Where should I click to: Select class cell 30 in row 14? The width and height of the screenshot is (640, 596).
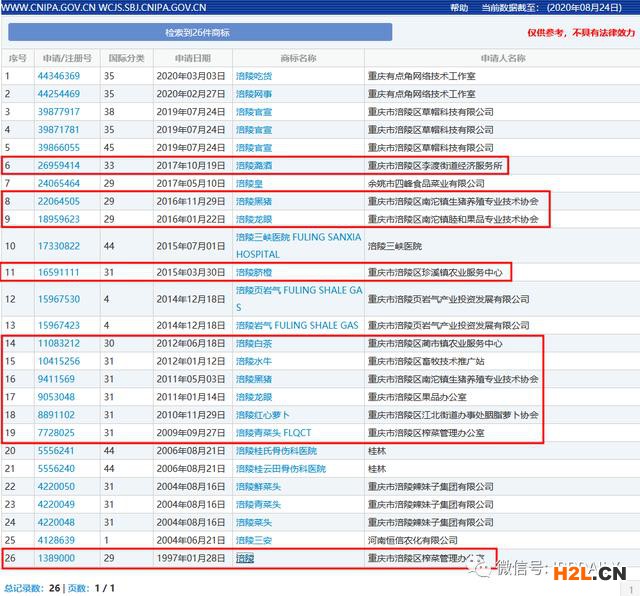coord(109,344)
